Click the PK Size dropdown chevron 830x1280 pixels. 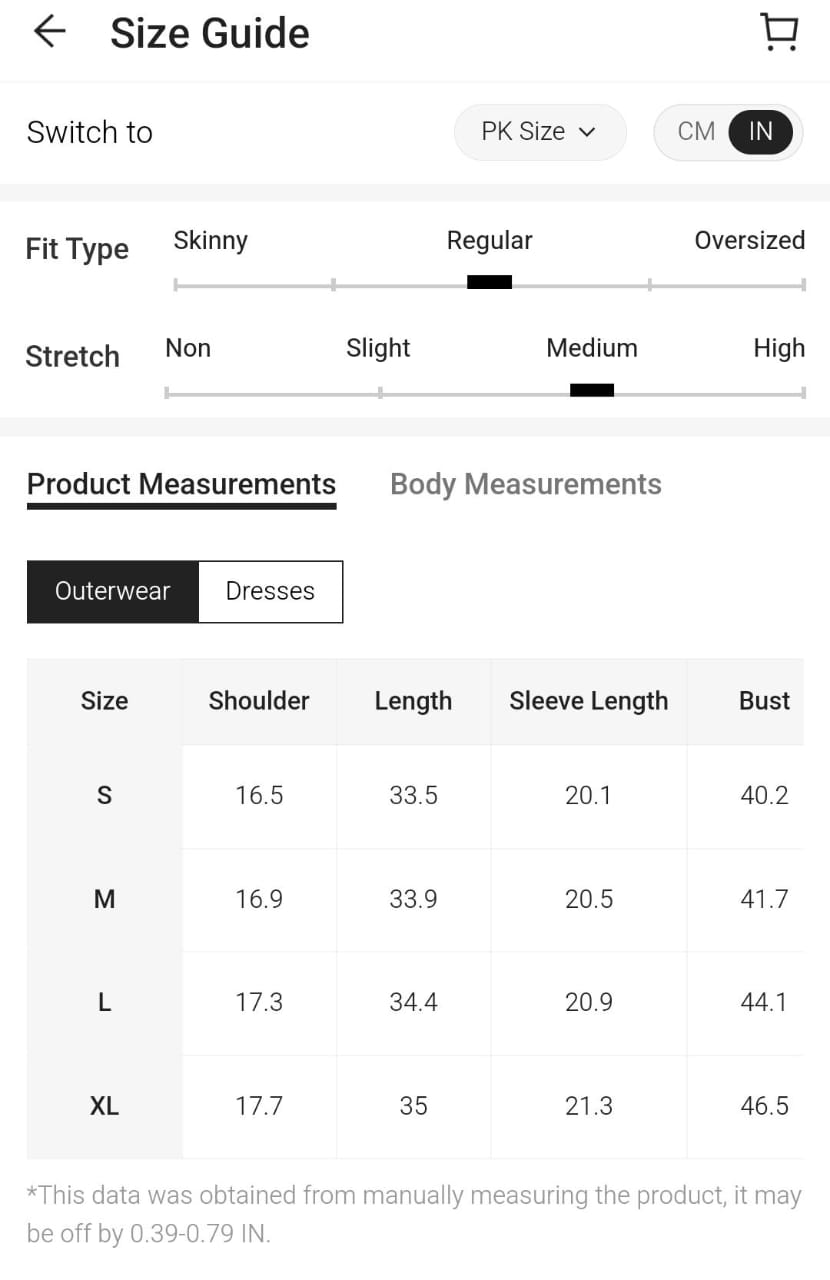click(x=588, y=132)
